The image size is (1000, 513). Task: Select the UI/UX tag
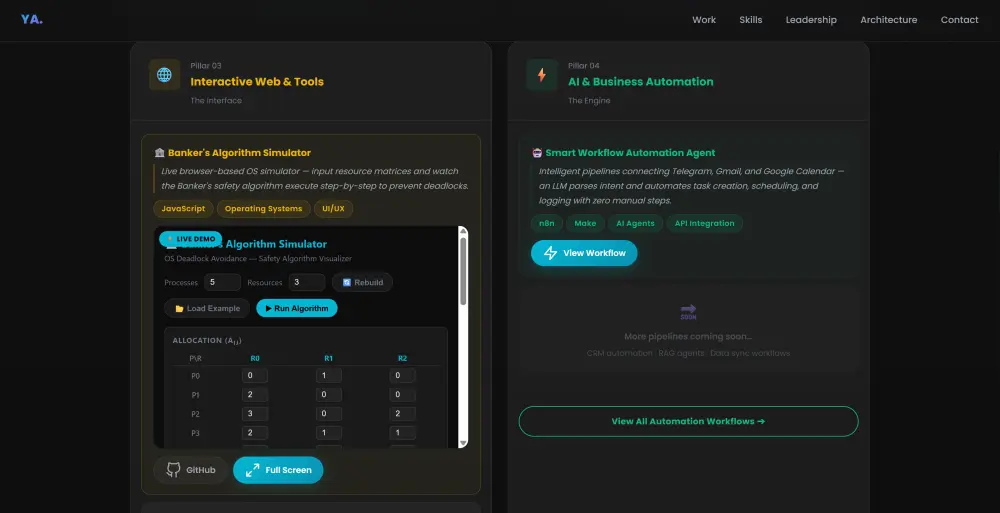[x=333, y=209]
